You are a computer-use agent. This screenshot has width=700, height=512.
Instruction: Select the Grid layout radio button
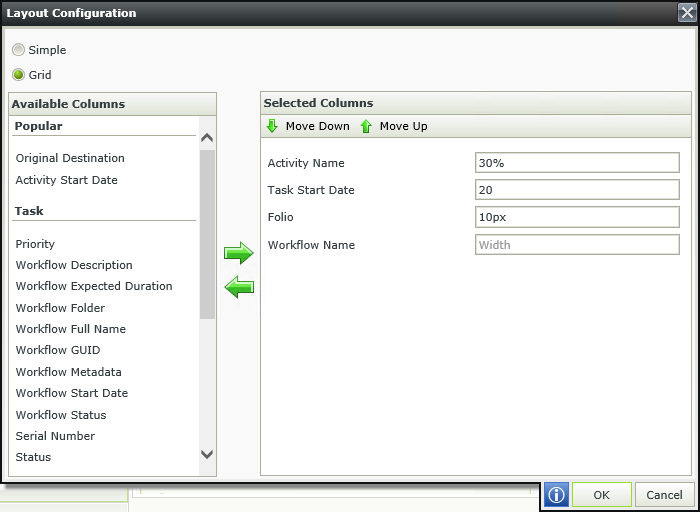[x=18, y=75]
